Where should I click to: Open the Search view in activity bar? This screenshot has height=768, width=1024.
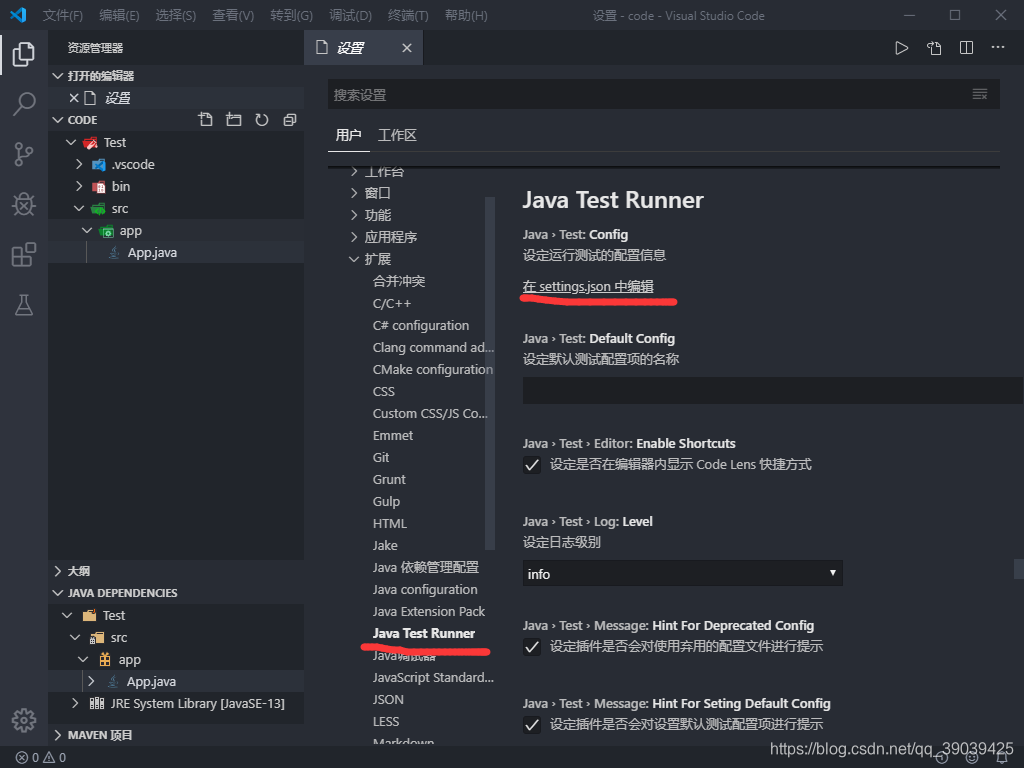coord(24,104)
